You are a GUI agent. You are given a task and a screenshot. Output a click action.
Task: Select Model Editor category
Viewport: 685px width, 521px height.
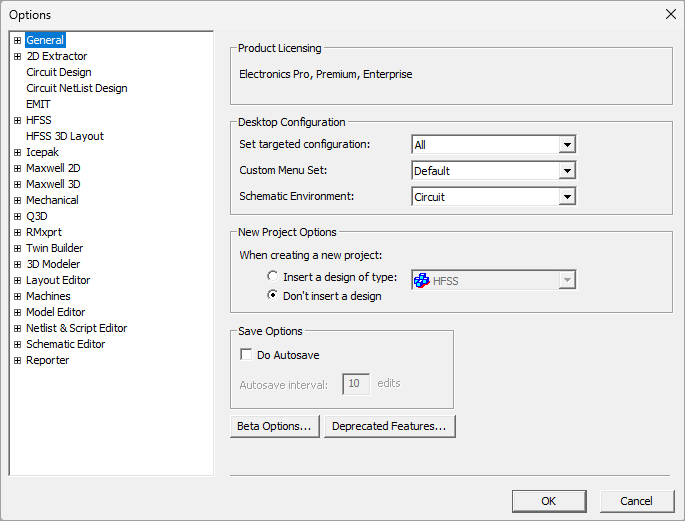pyautogui.click(x=55, y=312)
